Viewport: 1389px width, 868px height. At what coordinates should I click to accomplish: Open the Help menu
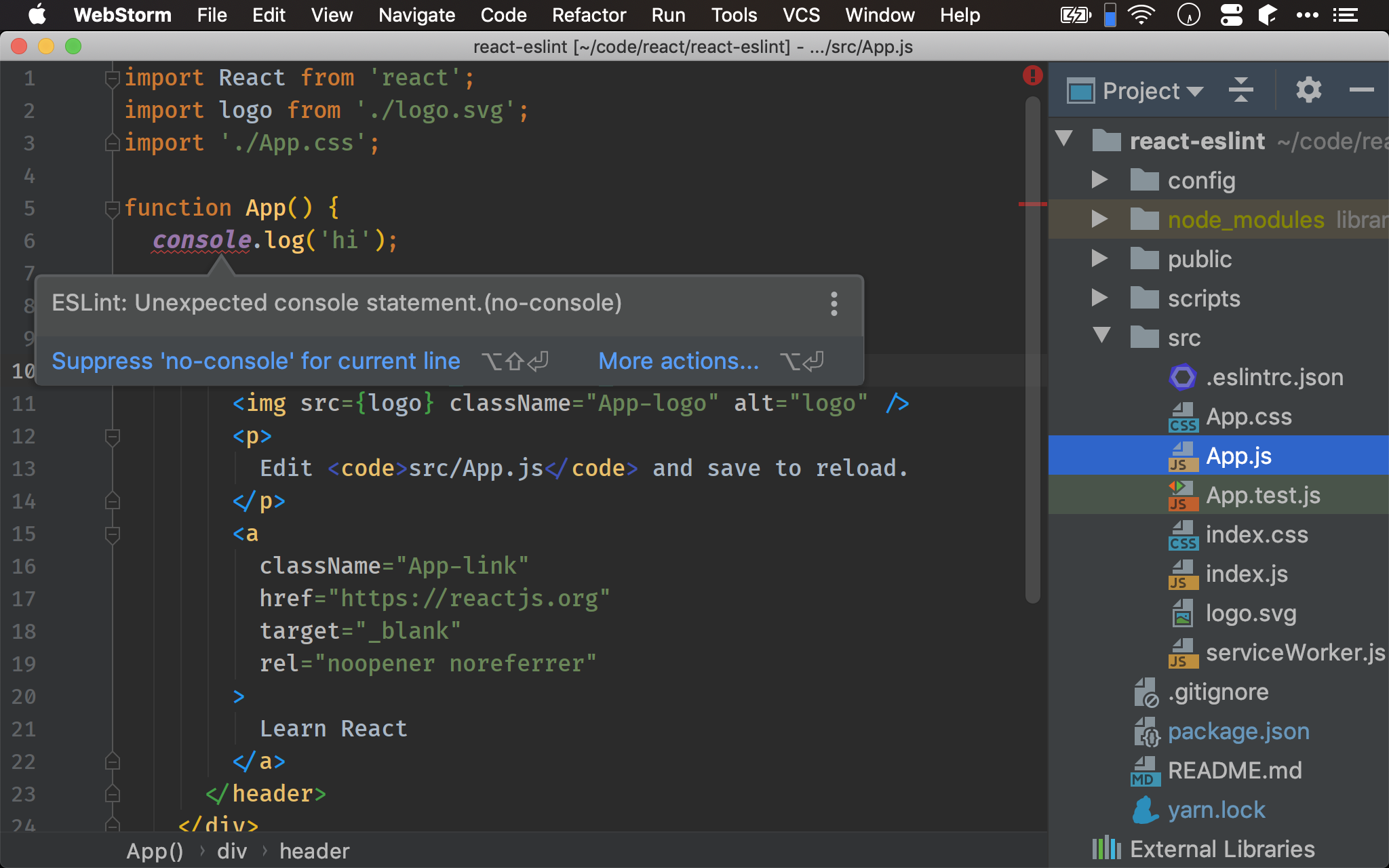[960, 15]
